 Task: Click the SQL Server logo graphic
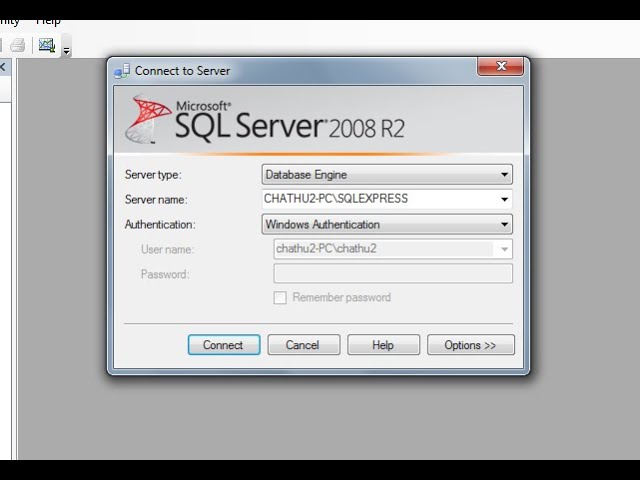148,119
